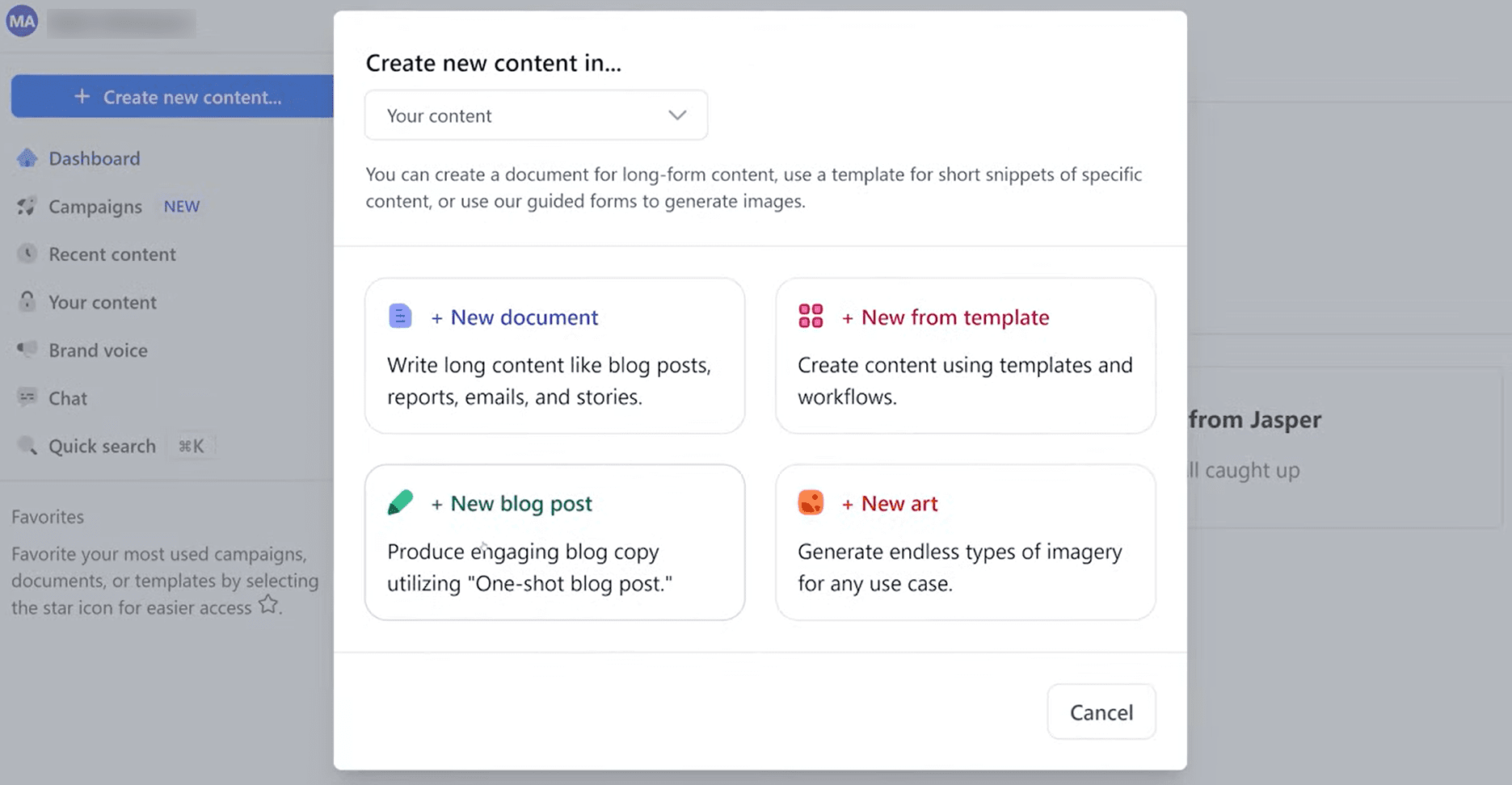Click the orange New art image icon
Image resolution: width=1512 pixels, height=785 pixels.
(x=811, y=502)
